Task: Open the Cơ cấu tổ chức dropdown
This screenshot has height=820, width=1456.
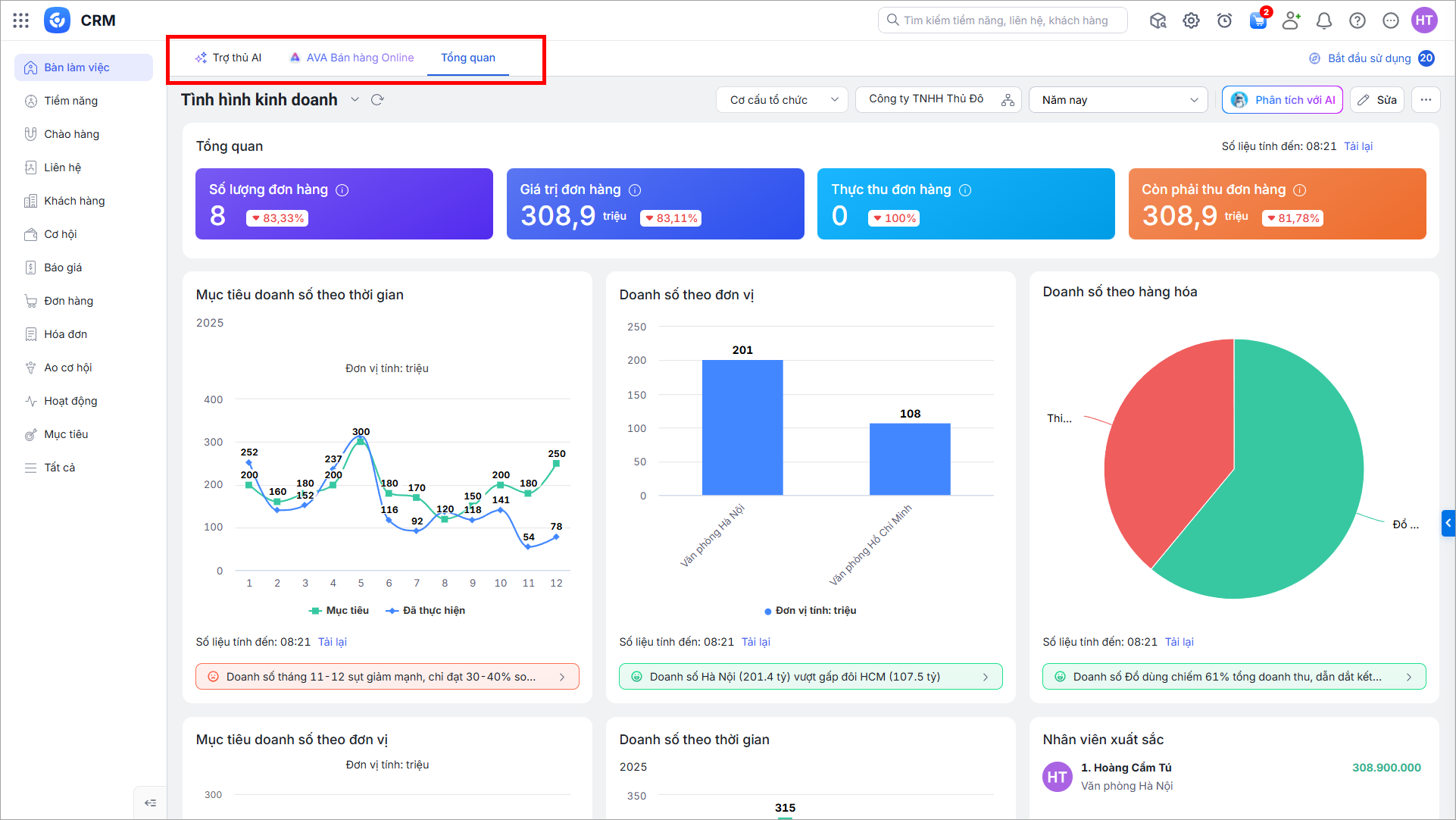Action: [783, 100]
